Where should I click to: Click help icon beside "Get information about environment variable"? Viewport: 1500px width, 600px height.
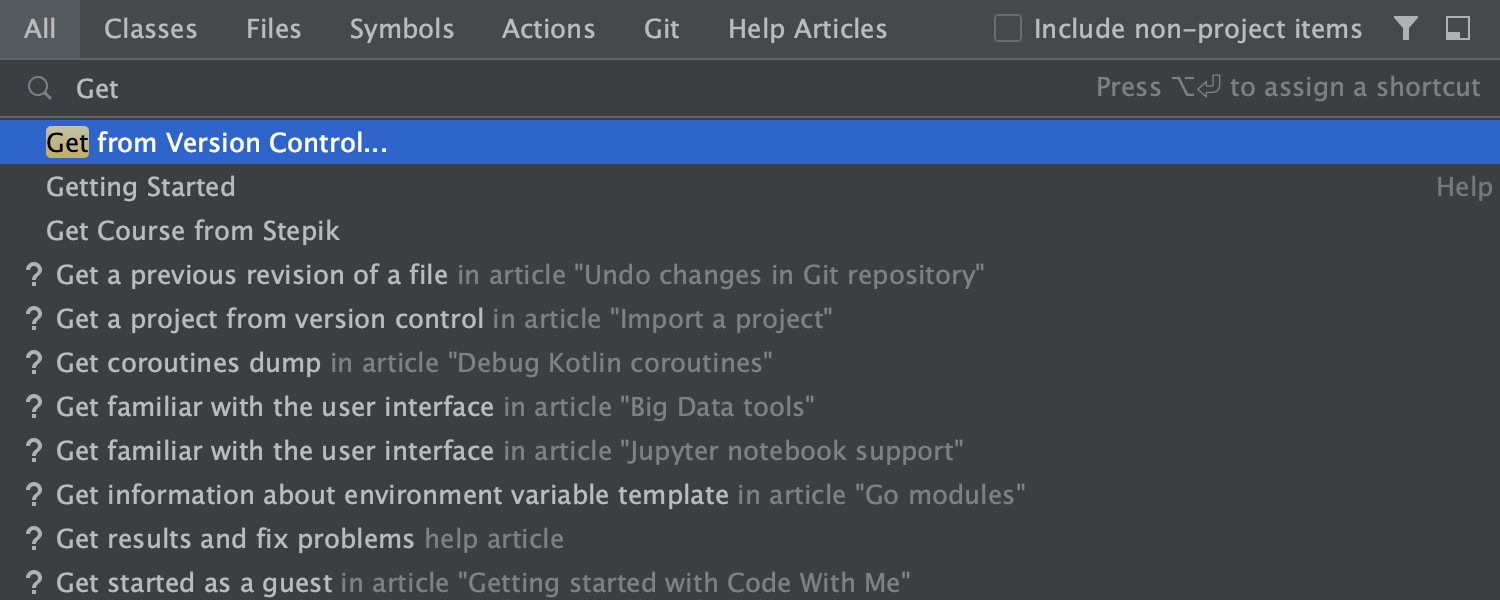tap(35, 495)
